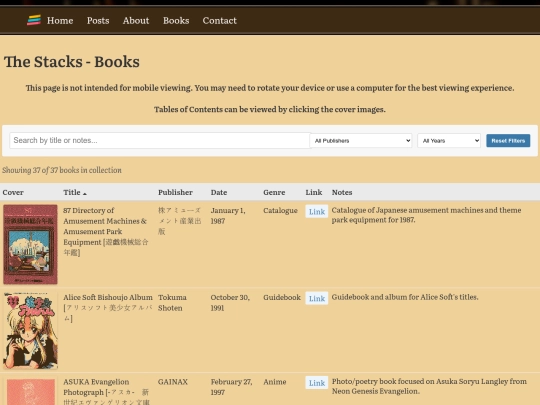Click the stacked books site logo icon

pyautogui.click(x=34, y=20)
